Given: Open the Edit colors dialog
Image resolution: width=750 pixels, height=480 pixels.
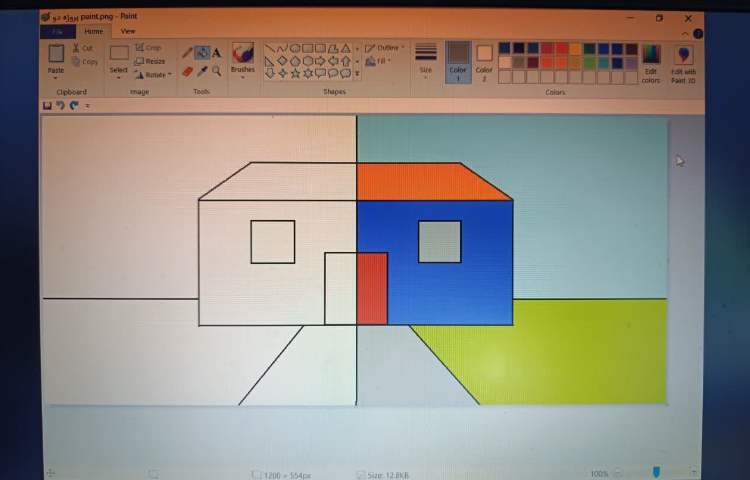Looking at the screenshot, I should 651,64.
